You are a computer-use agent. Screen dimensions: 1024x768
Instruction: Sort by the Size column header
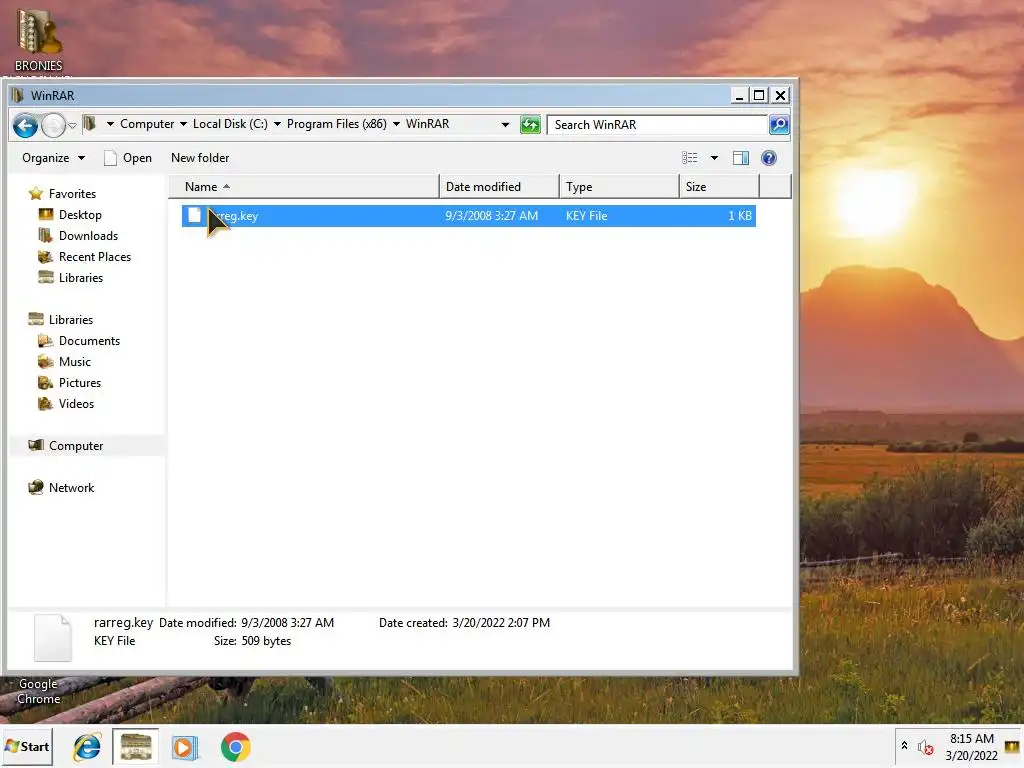pyautogui.click(x=720, y=187)
